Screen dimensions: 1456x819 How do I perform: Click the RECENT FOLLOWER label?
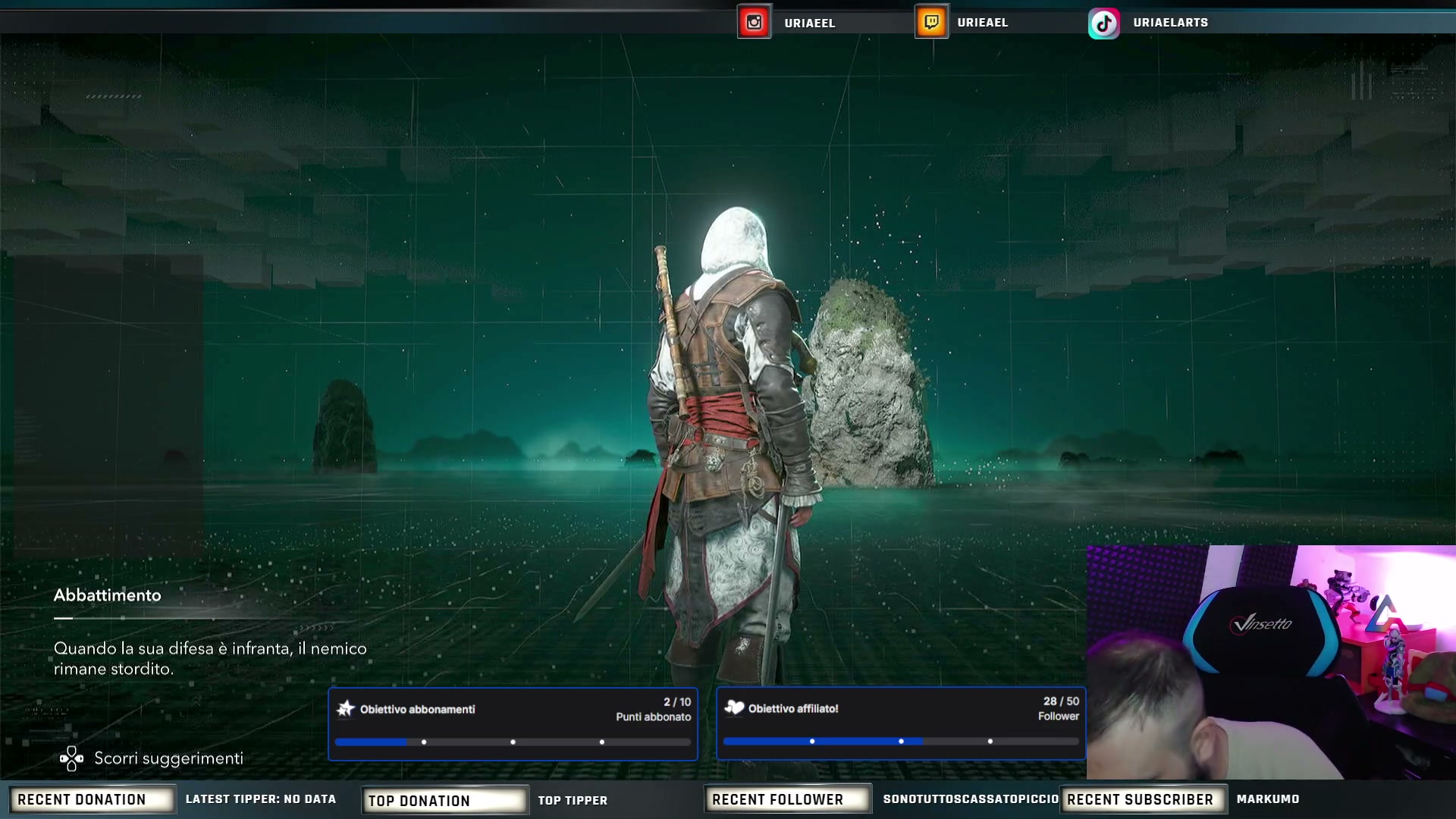pyautogui.click(x=786, y=799)
